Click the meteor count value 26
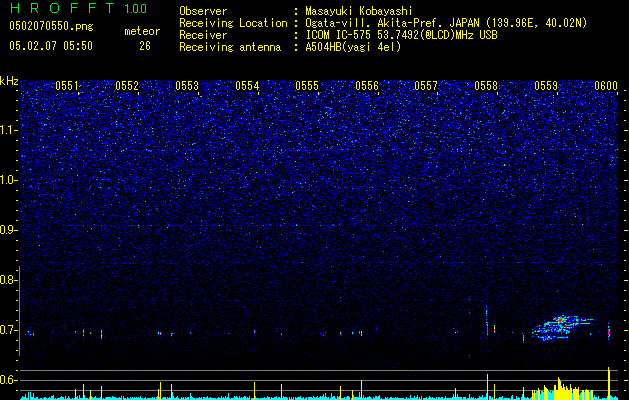Image resolution: width=629 pixels, height=400 pixels. pos(145,46)
